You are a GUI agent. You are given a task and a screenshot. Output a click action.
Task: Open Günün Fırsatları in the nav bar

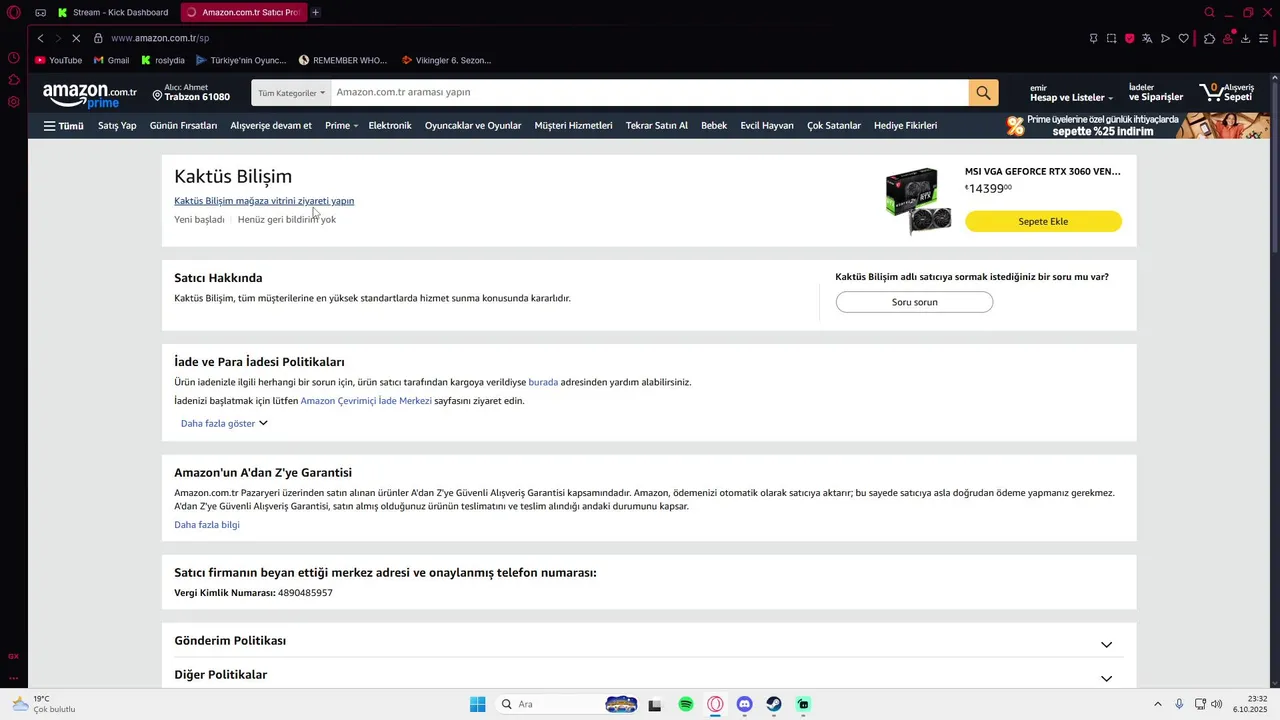tap(183, 126)
